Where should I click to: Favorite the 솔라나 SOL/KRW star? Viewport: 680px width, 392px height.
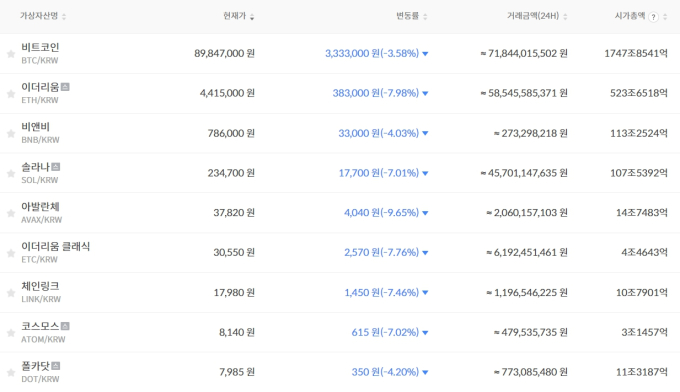coord(11,173)
